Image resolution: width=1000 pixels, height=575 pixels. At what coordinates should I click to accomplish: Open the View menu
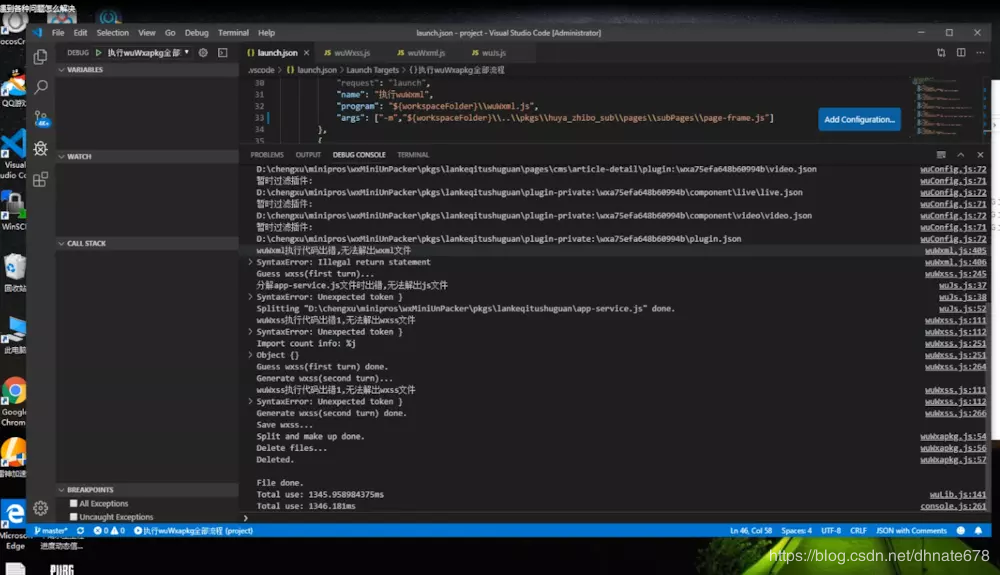(x=147, y=33)
